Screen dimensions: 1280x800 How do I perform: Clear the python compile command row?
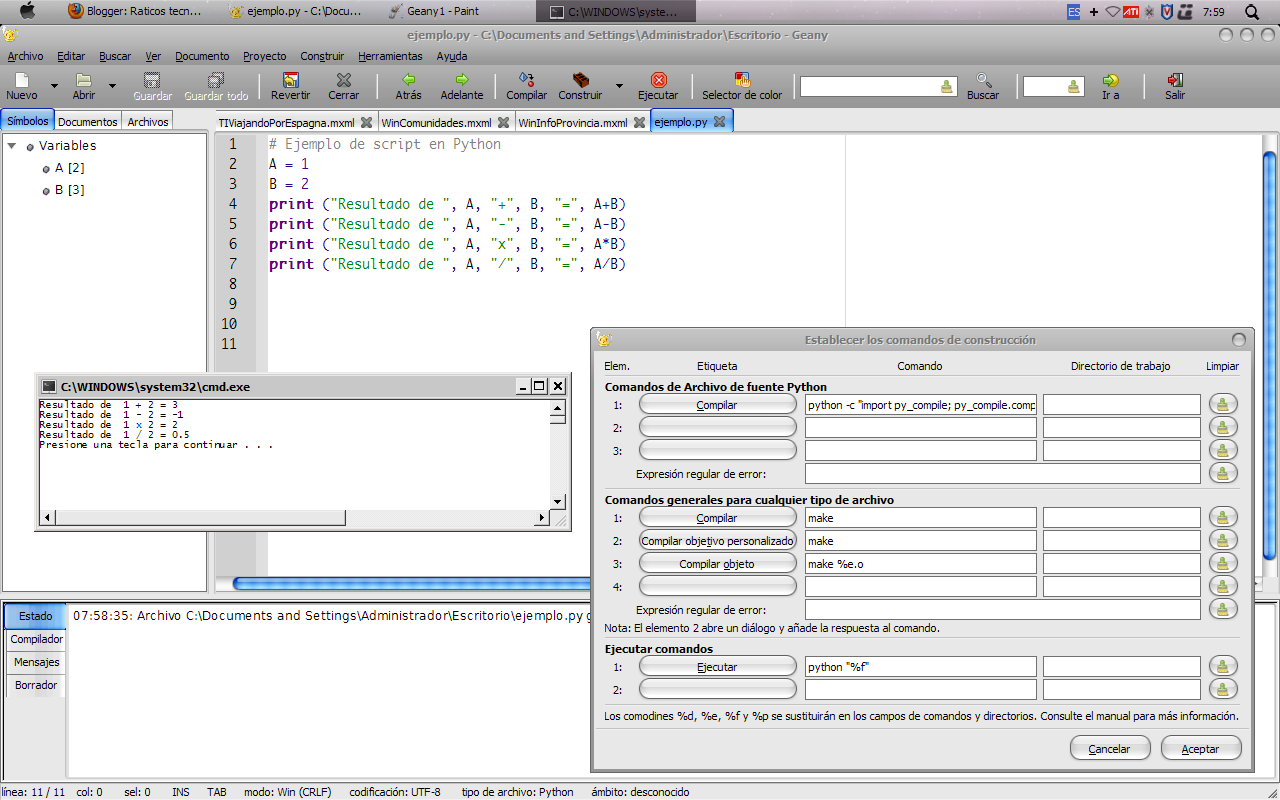[x=1223, y=404]
